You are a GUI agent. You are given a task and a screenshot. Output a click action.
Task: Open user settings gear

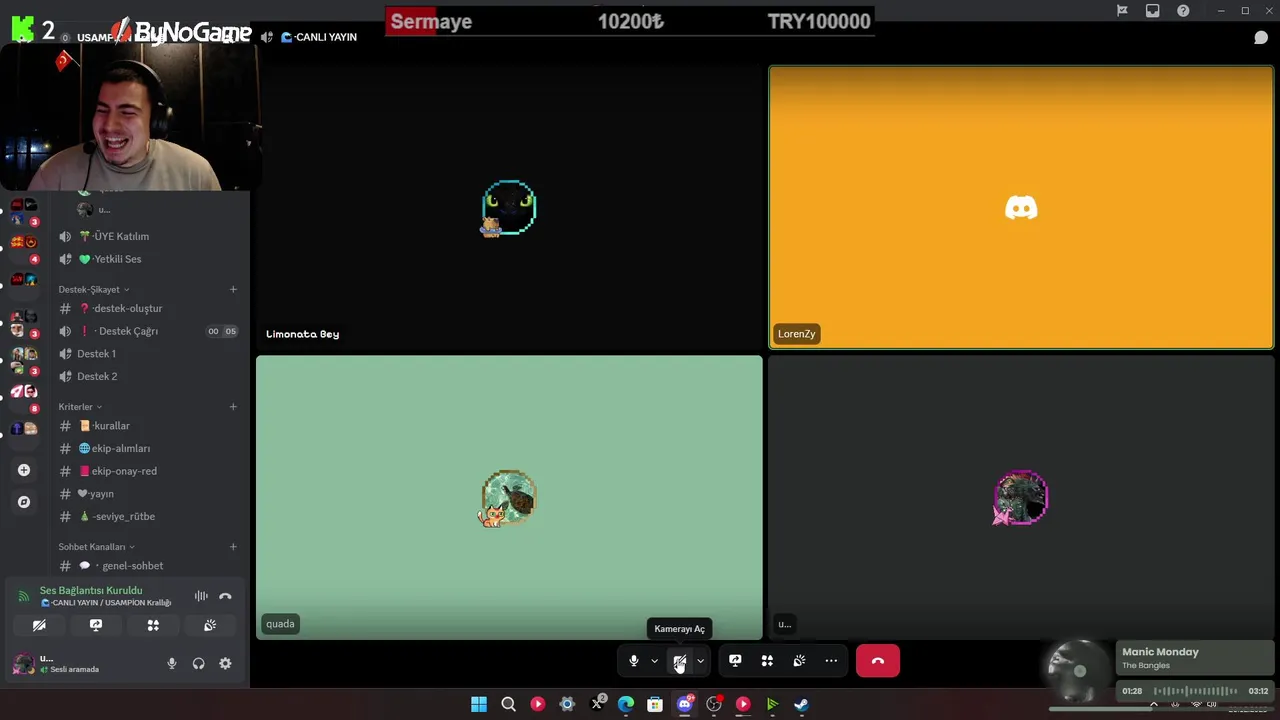(x=225, y=663)
